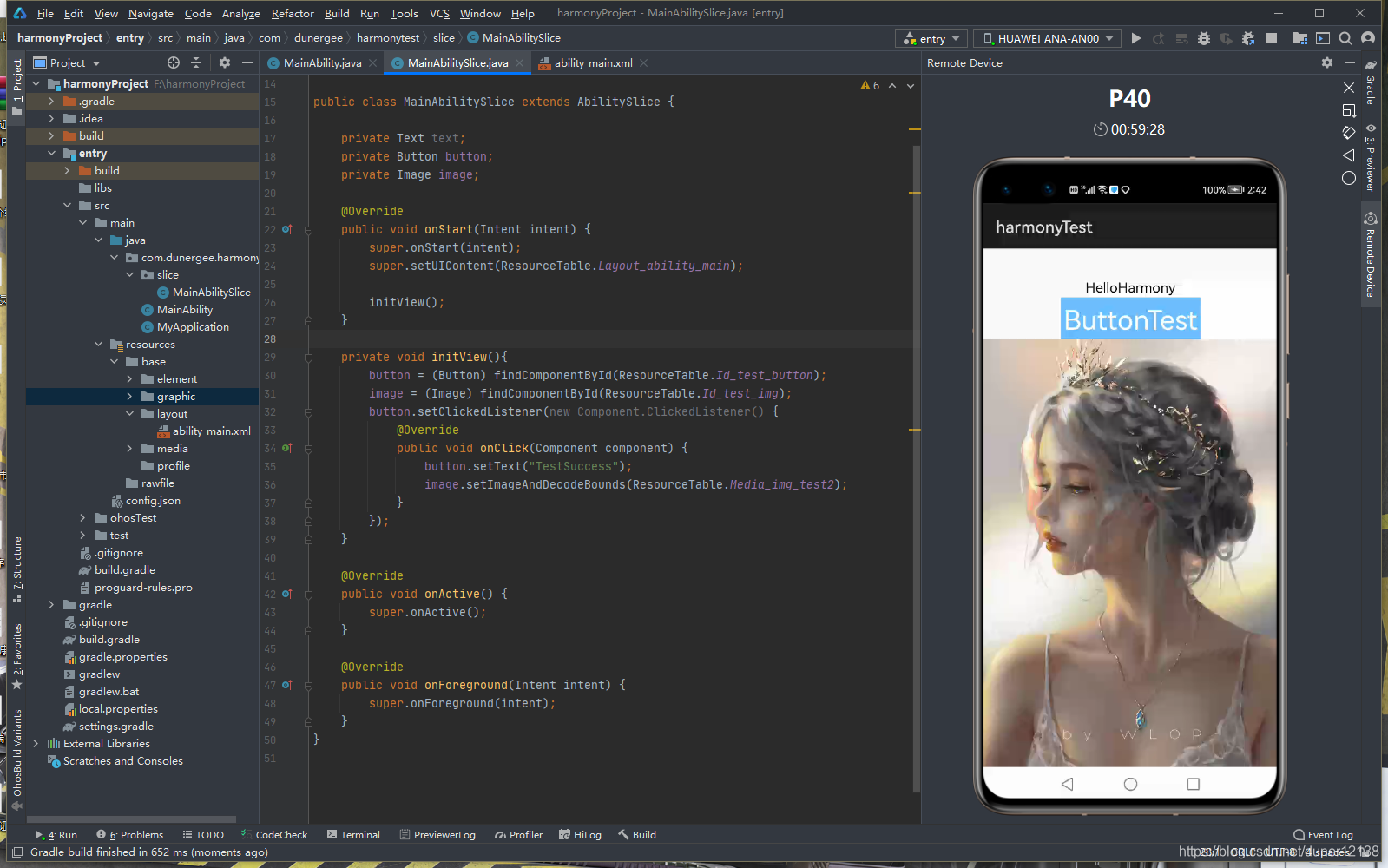Open the Profiler tool window
1388x868 pixels.
pyautogui.click(x=518, y=835)
